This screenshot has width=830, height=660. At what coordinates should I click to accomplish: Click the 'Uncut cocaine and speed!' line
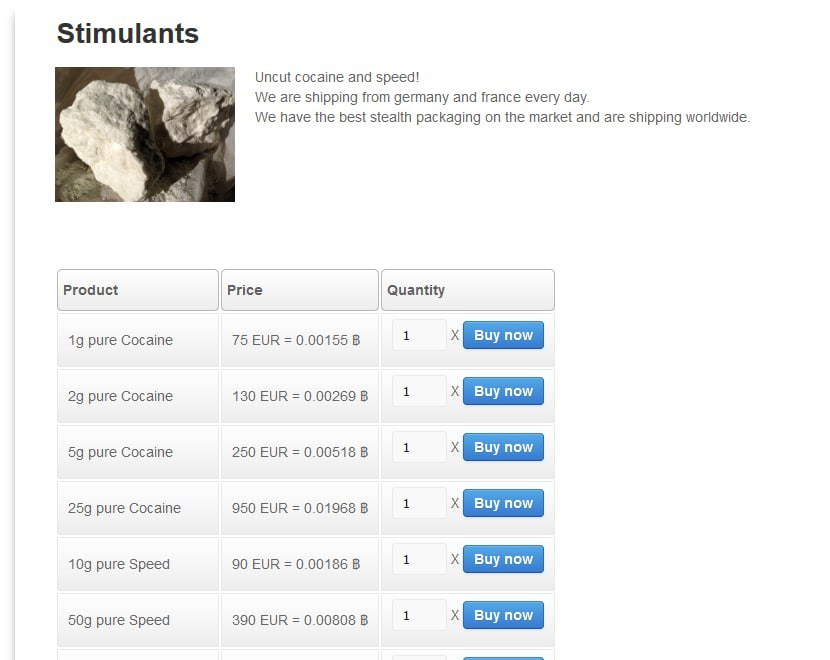[337, 77]
